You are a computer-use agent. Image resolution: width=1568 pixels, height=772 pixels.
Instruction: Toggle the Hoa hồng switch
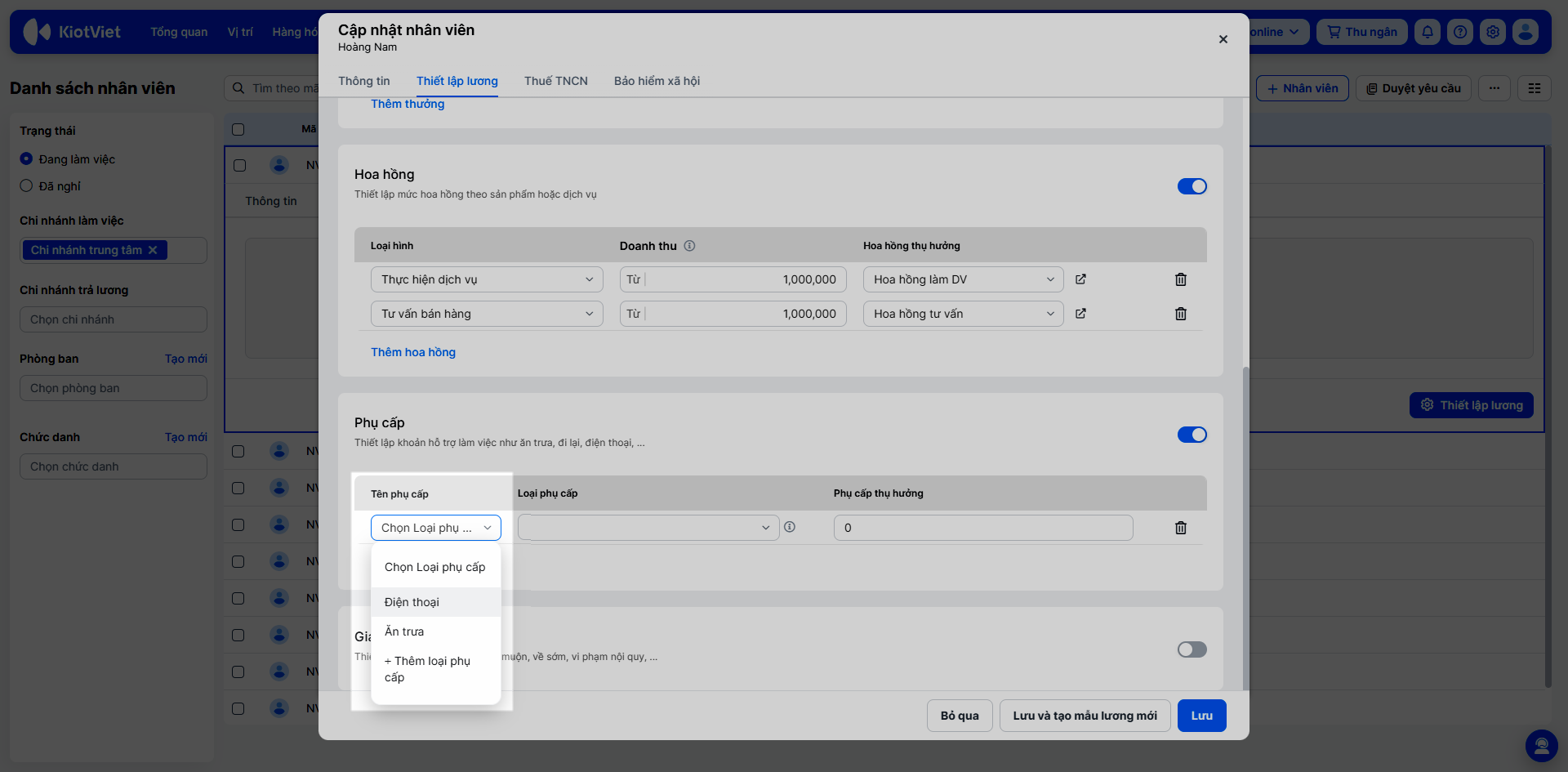point(1192,186)
